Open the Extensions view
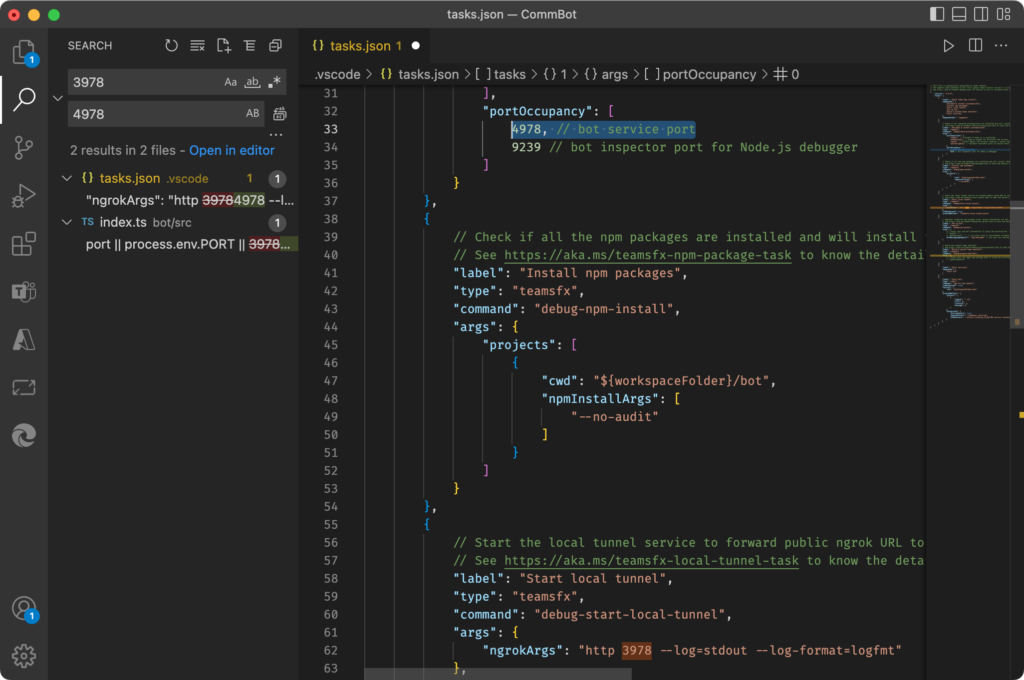 point(24,243)
